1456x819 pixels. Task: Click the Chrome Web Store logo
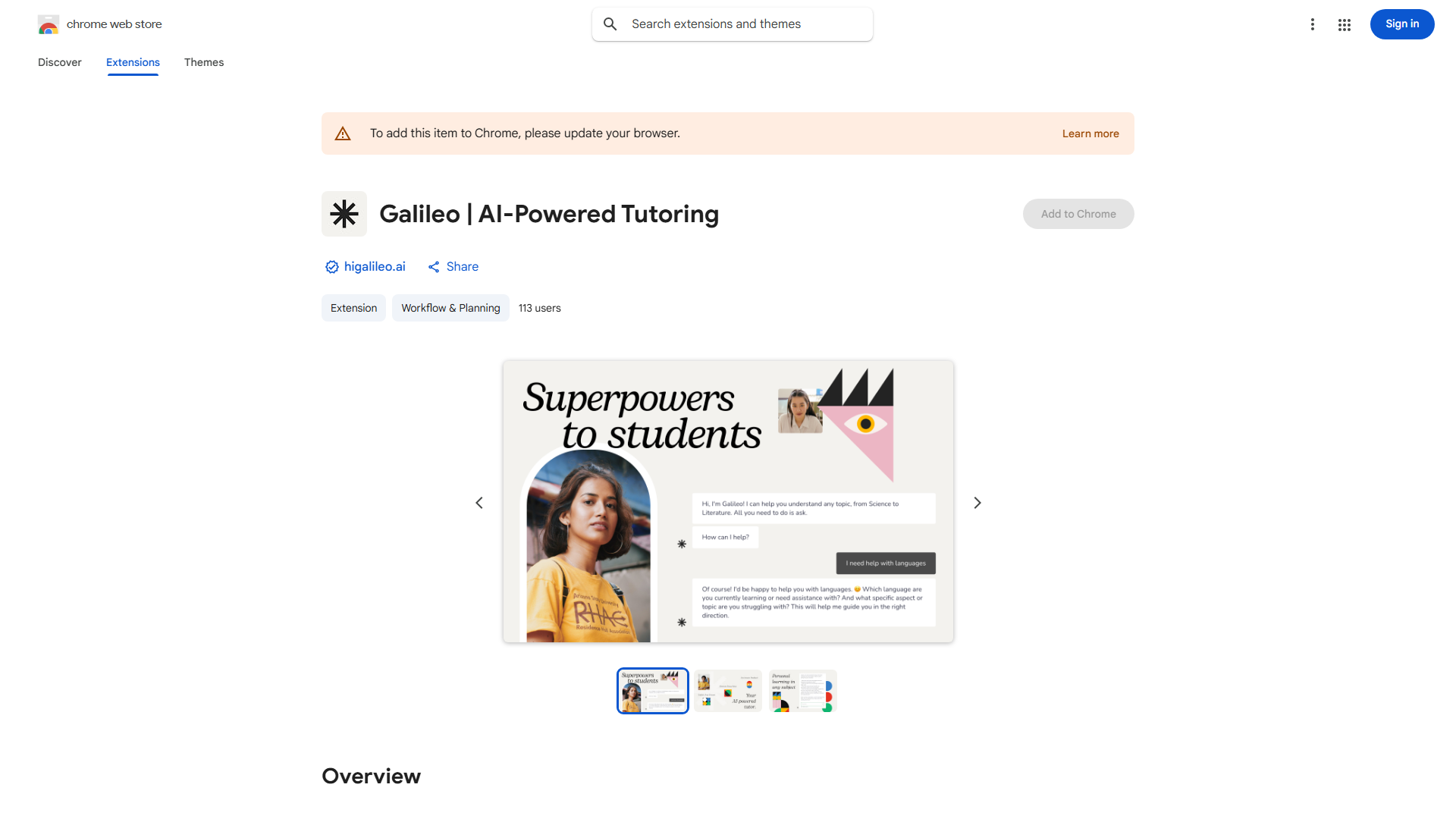(x=49, y=24)
